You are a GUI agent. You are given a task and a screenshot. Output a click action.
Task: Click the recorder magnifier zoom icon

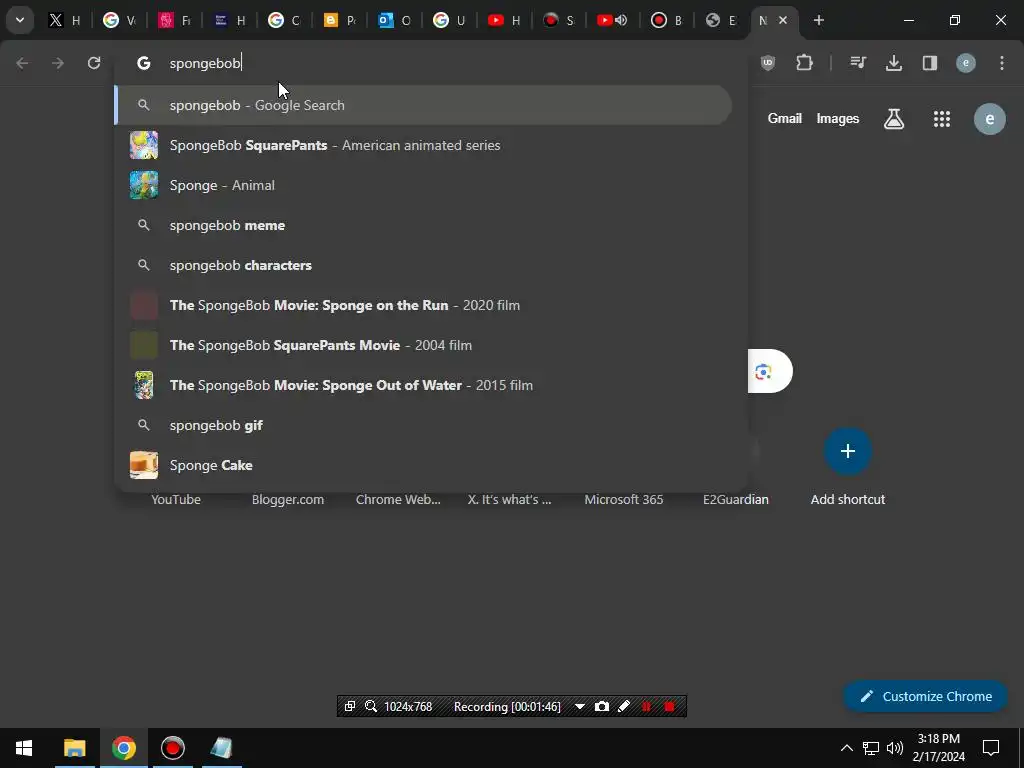[371, 706]
